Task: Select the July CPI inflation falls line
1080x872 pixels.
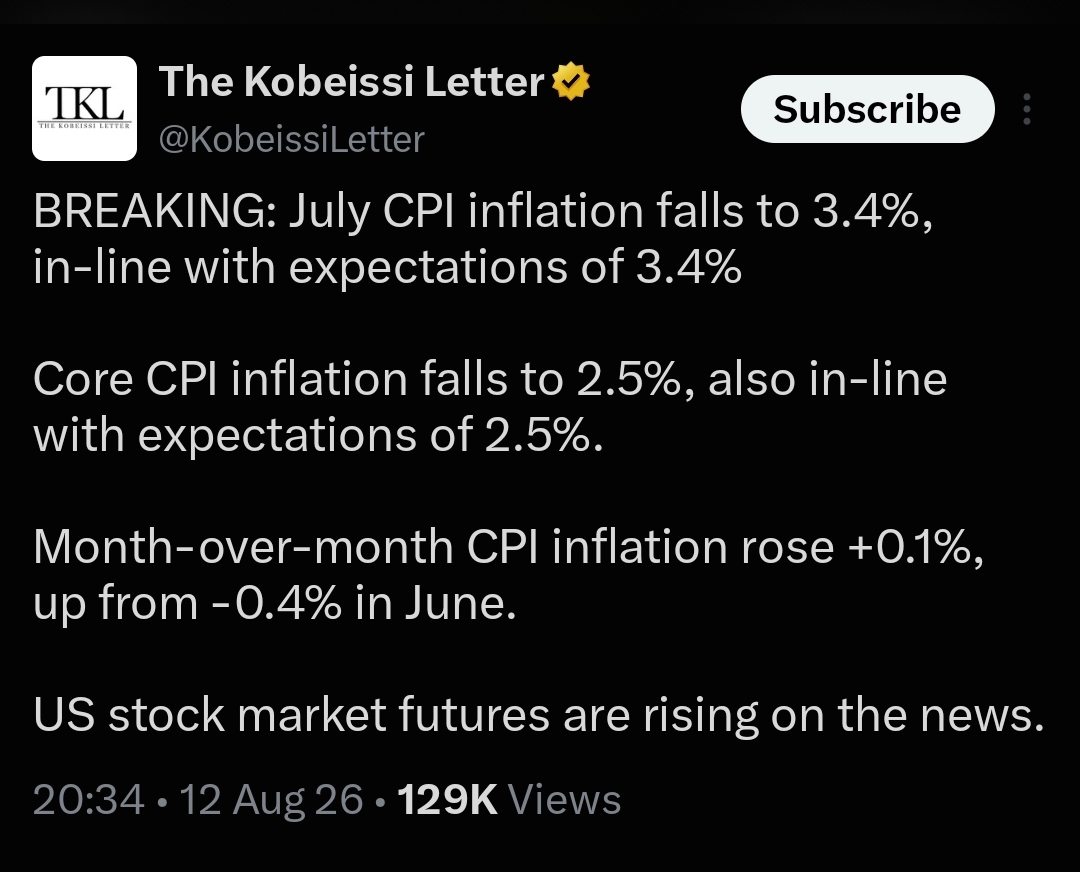Action: click(x=483, y=211)
